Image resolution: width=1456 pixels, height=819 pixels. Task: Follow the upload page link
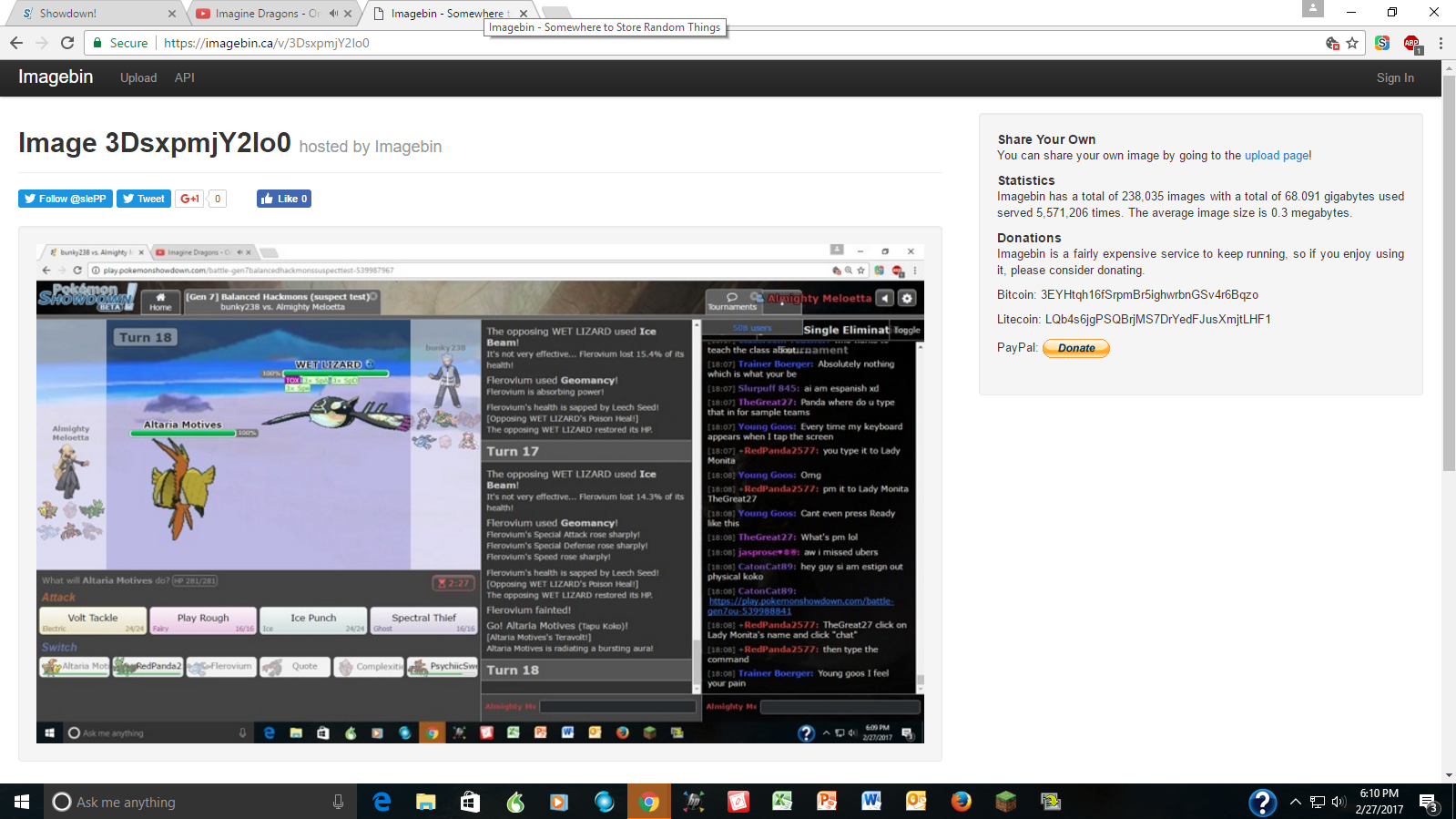tap(1277, 156)
